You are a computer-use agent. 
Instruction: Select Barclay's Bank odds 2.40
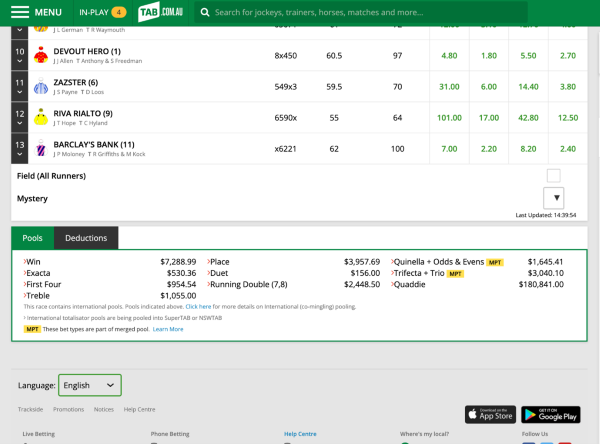[x=568, y=149]
